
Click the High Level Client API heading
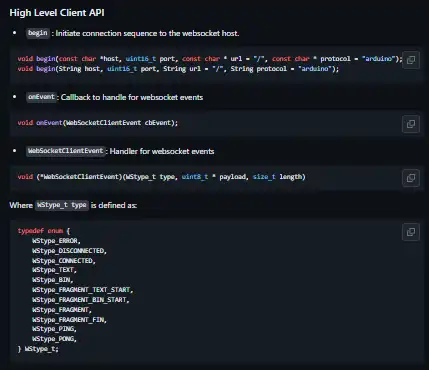coord(57,13)
